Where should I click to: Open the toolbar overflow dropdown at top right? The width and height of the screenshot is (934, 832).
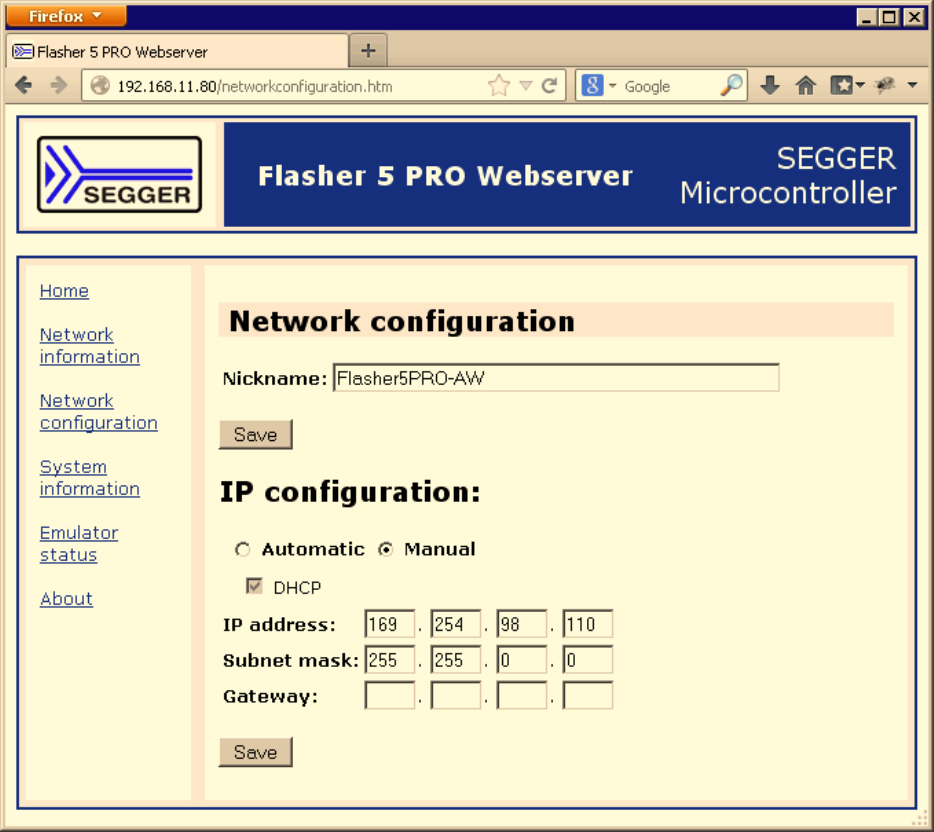[911, 85]
